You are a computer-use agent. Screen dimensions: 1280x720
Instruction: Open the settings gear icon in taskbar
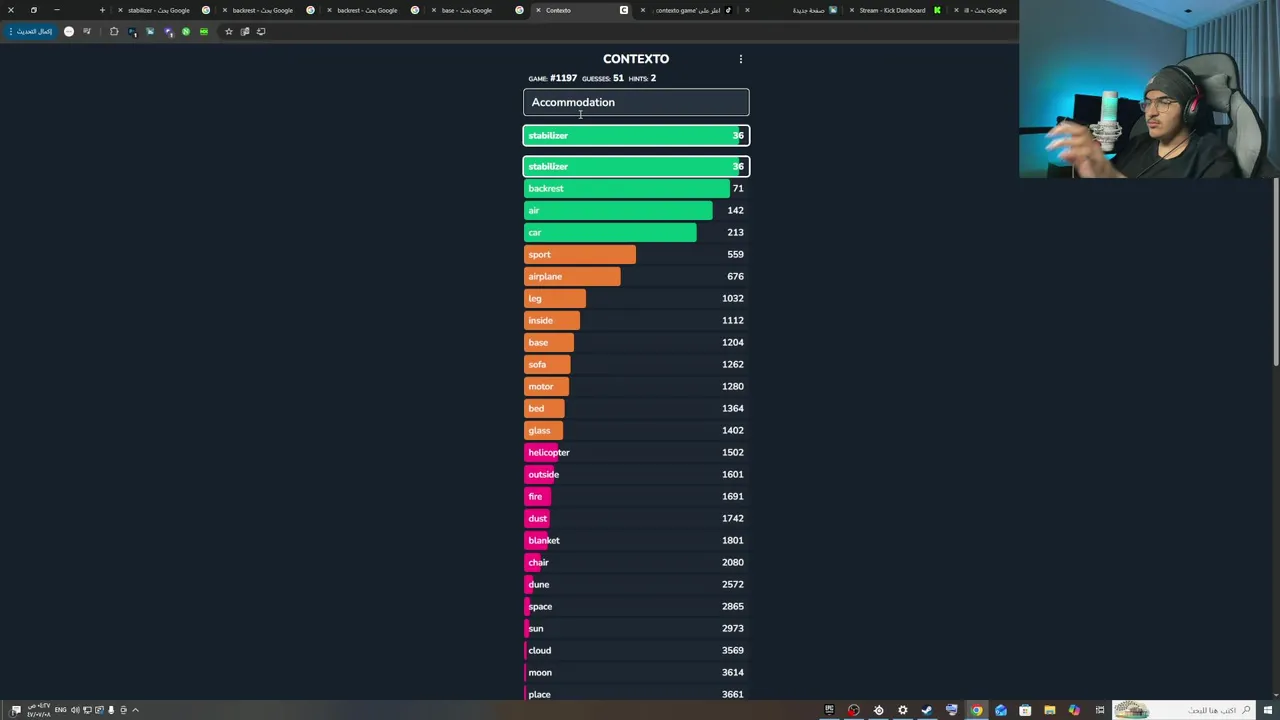[x=903, y=710]
